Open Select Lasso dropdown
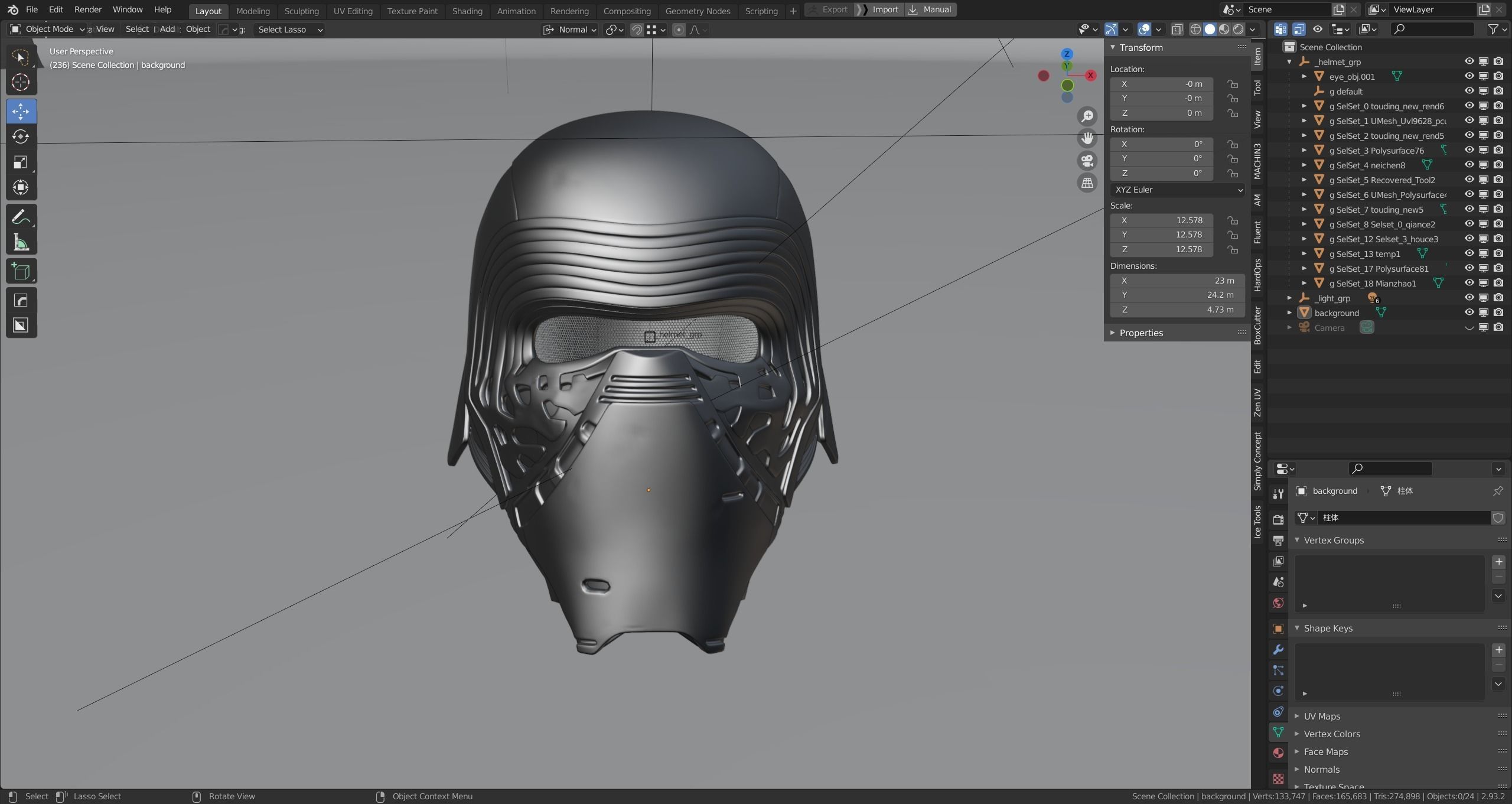The image size is (1512, 804). pos(290,30)
